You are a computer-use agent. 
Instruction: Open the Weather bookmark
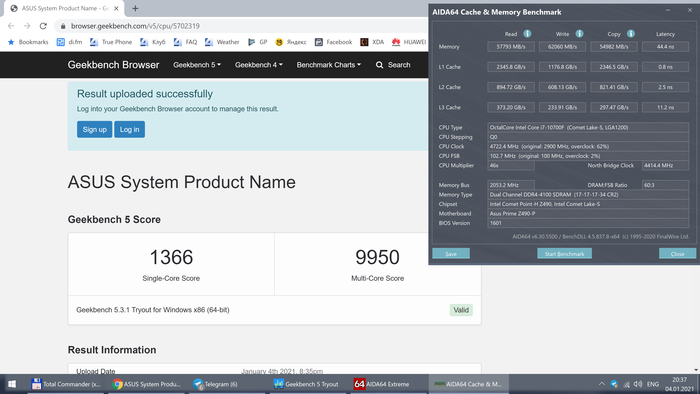pos(222,42)
